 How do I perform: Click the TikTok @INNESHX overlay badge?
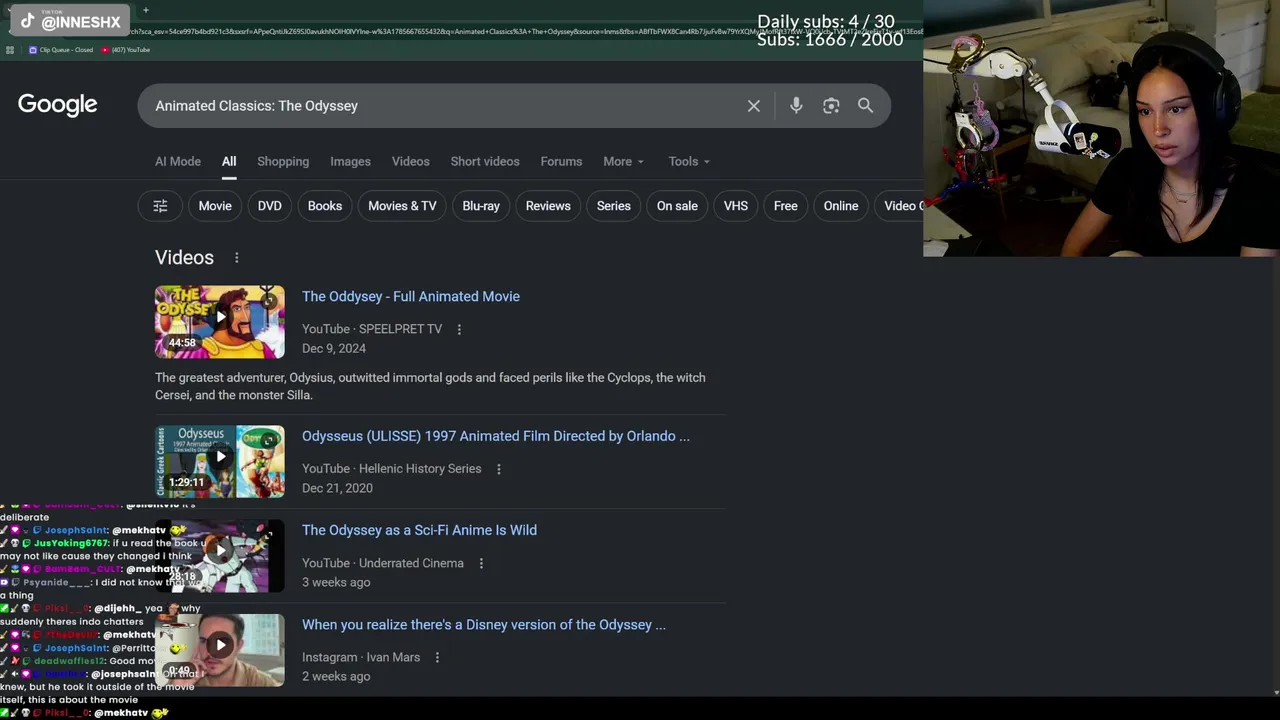click(x=70, y=21)
